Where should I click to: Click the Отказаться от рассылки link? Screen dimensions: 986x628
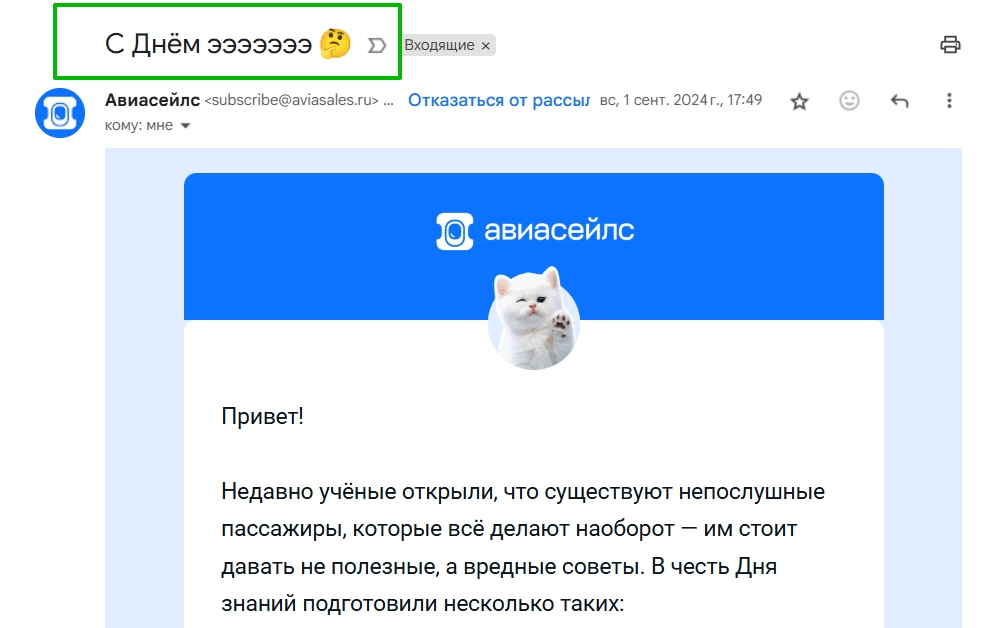pos(499,101)
